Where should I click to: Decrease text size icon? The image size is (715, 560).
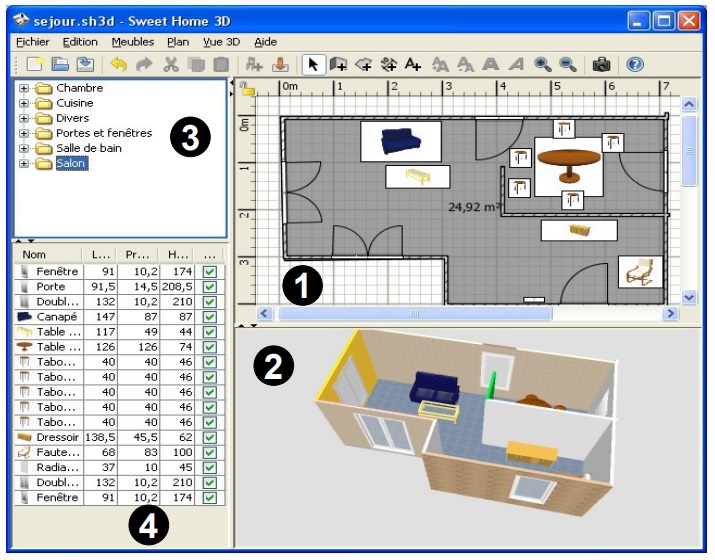[465, 64]
